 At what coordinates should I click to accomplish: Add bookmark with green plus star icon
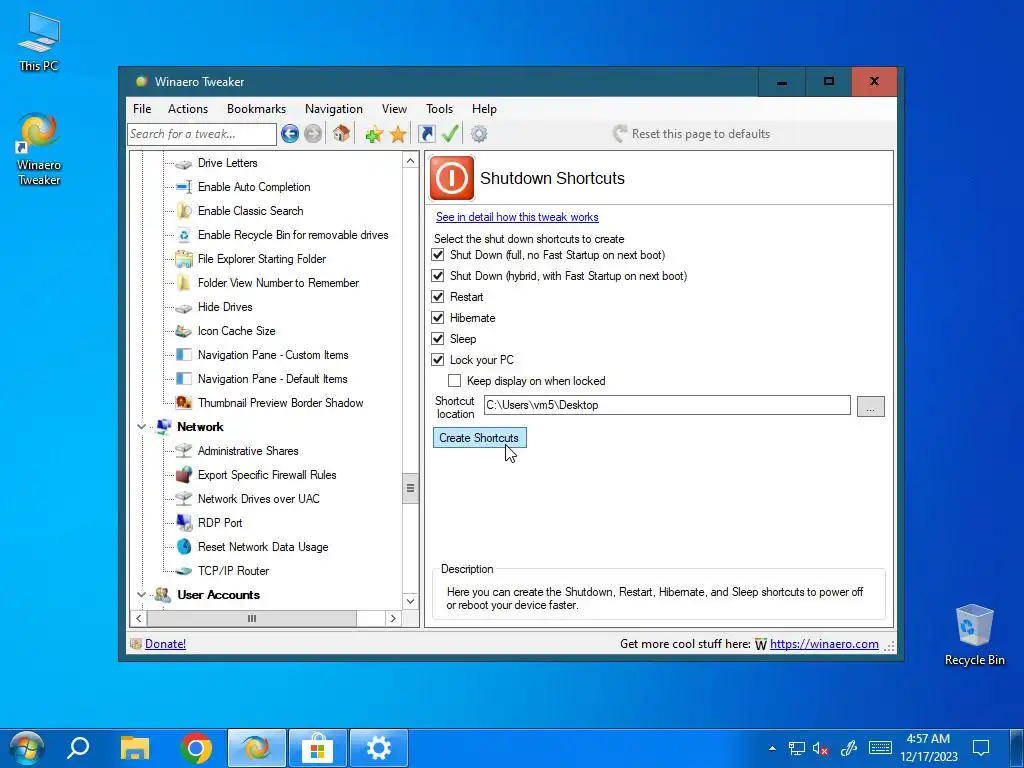374,135
